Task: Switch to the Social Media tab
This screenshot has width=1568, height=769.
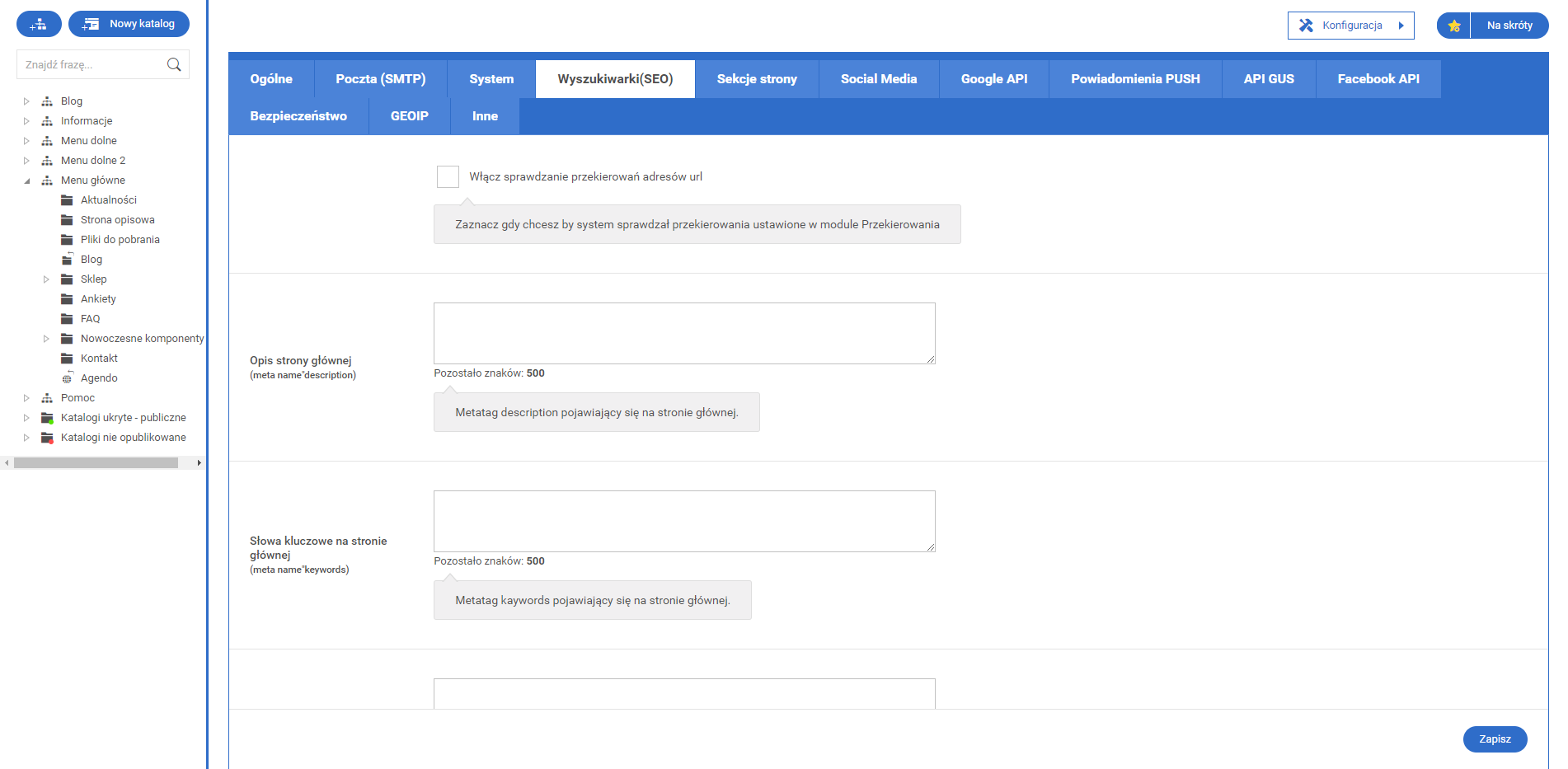Action: click(878, 79)
